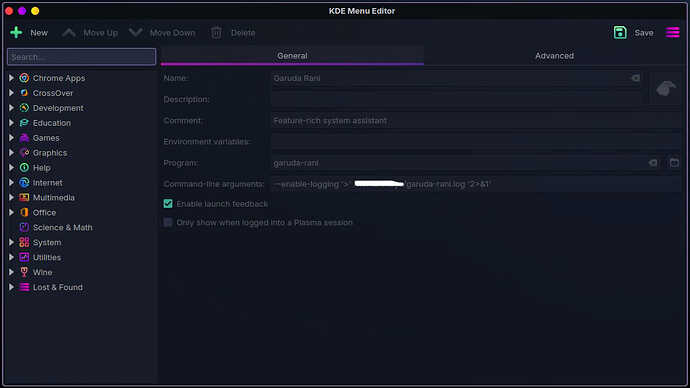Click the Chrome Apps category icon
690x388 pixels.
coord(24,78)
